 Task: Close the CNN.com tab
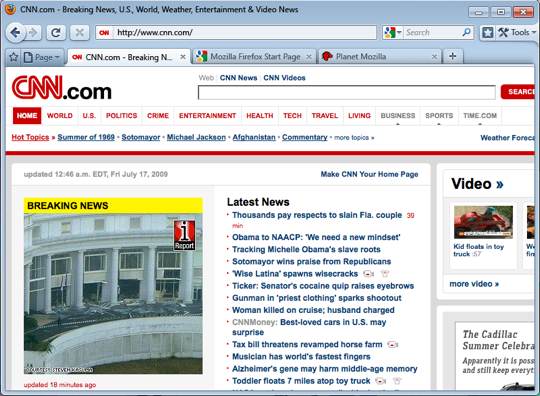[x=183, y=57]
